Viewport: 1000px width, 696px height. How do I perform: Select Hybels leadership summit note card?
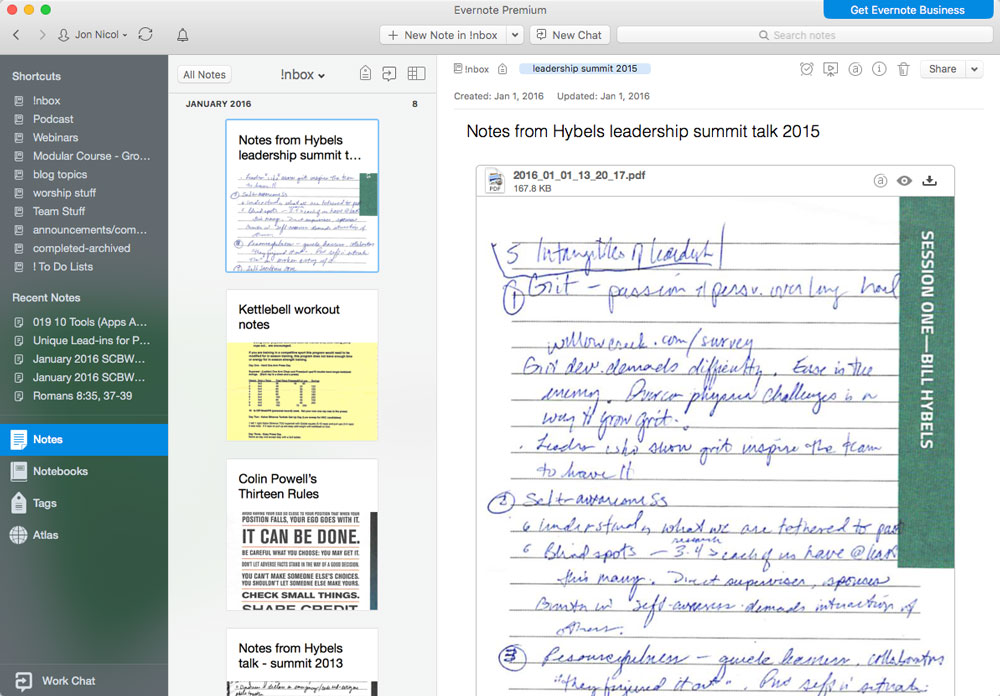pos(302,196)
